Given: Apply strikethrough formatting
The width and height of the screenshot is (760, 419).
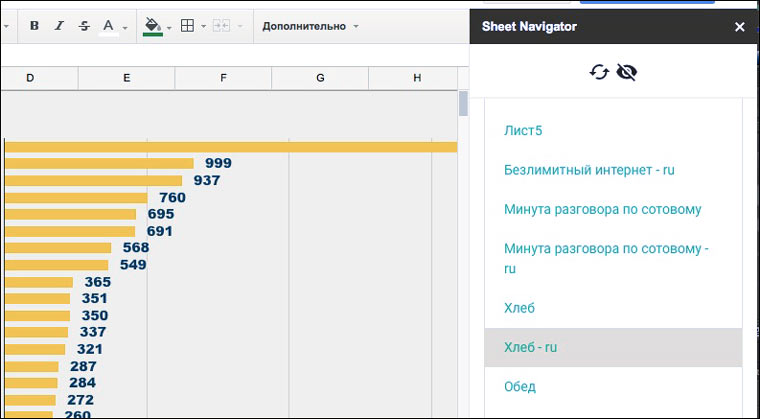Looking at the screenshot, I should [x=83, y=26].
